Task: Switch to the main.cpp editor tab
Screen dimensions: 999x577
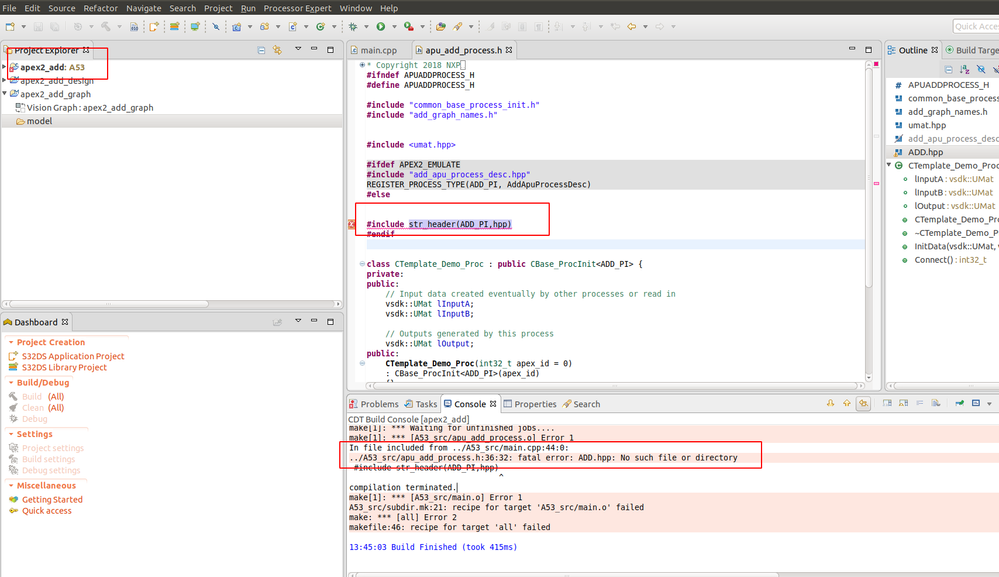Action: point(374,50)
